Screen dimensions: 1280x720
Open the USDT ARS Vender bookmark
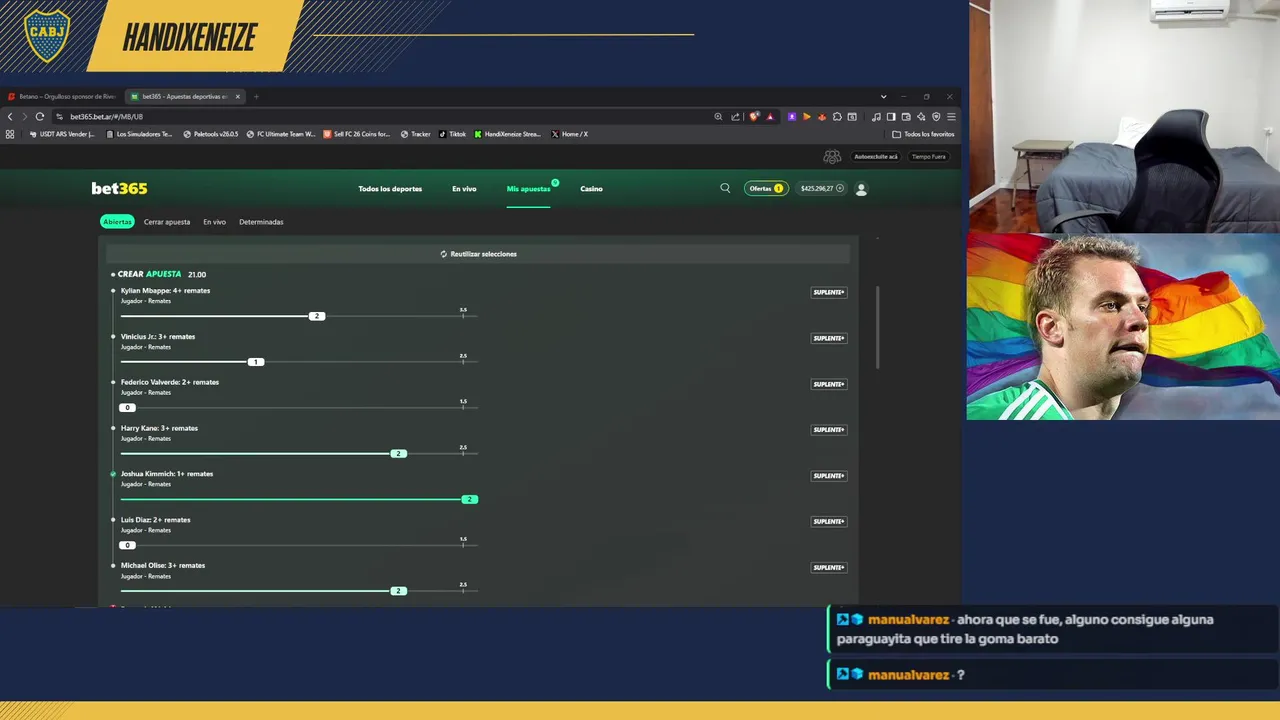click(62, 134)
